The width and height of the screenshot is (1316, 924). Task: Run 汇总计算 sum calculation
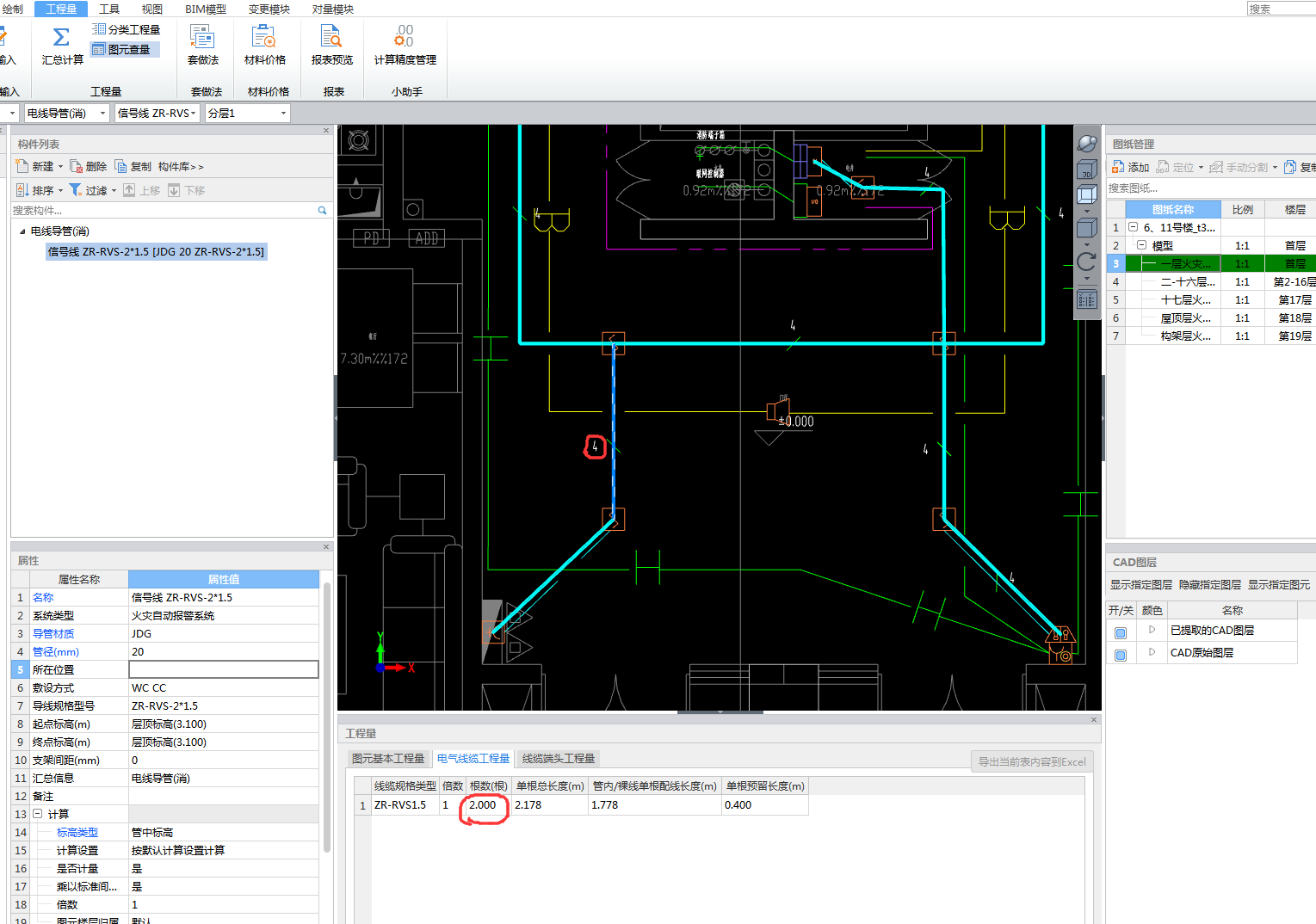tap(62, 46)
